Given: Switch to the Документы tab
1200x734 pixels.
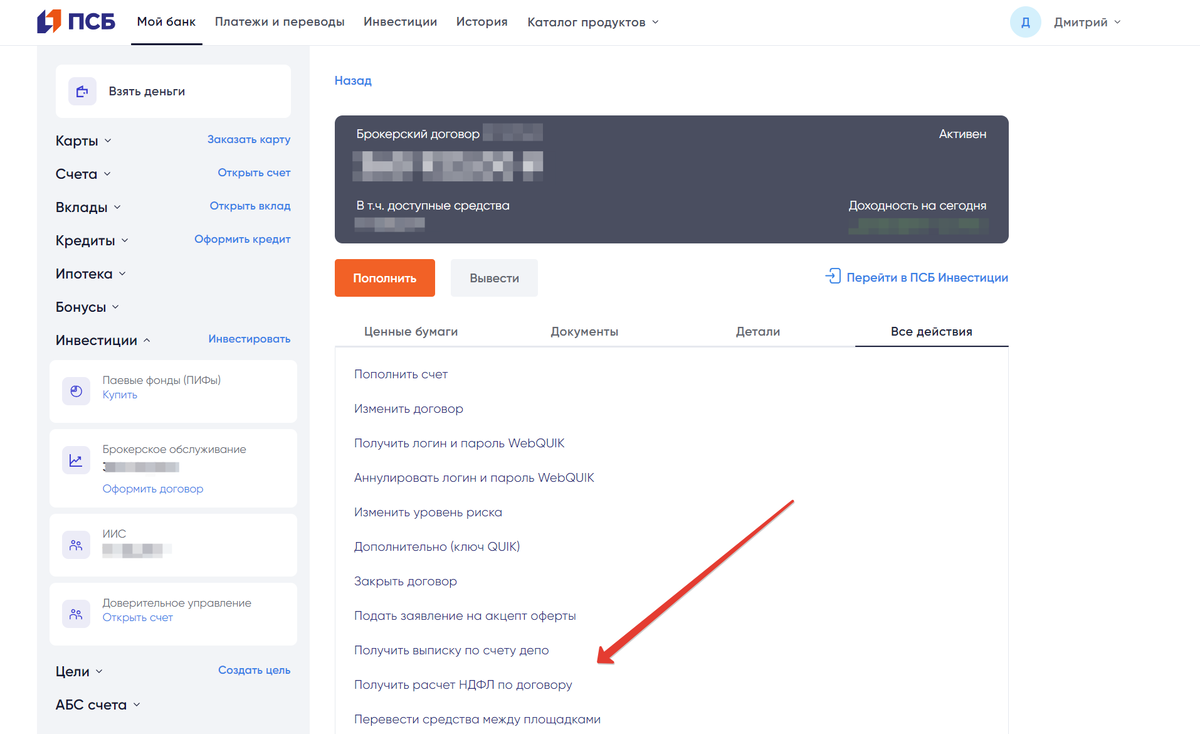Looking at the screenshot, I should (584, 331).
